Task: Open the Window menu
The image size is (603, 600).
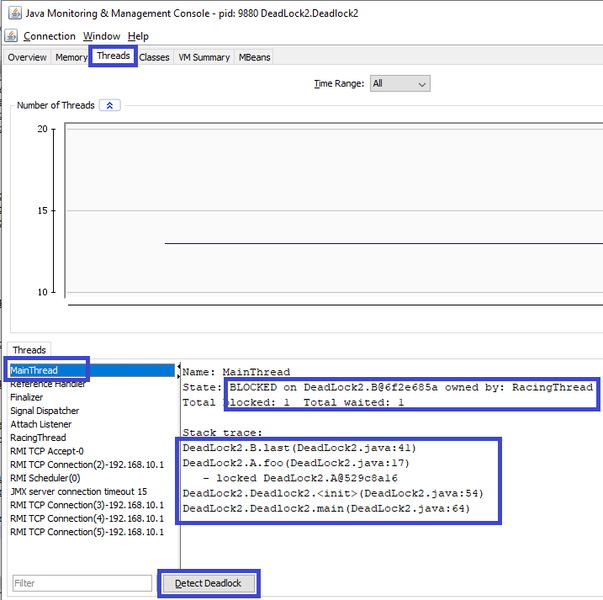Action: click(102, 36)
